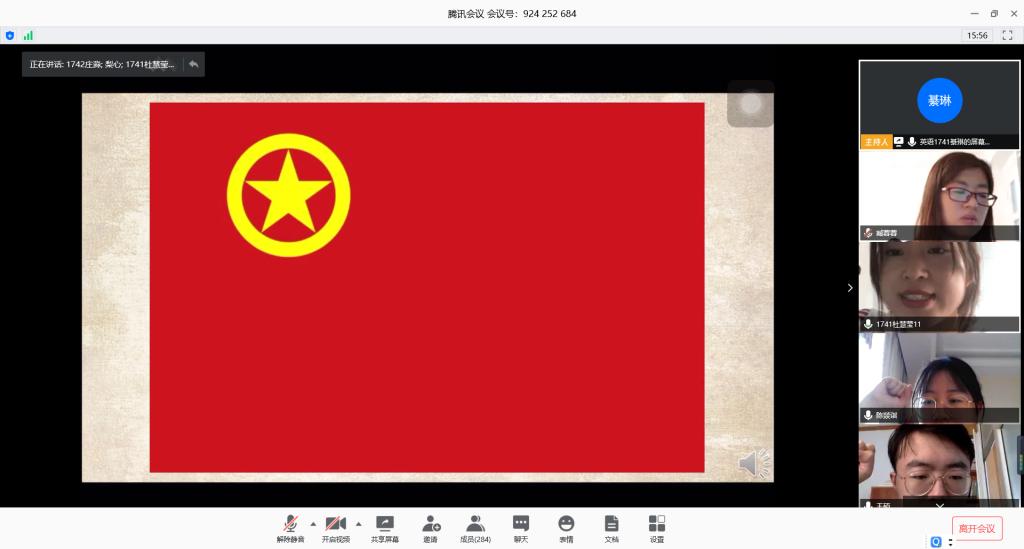
Task: Select the bottom male participant video tile
Action: [x=939, y=465]
